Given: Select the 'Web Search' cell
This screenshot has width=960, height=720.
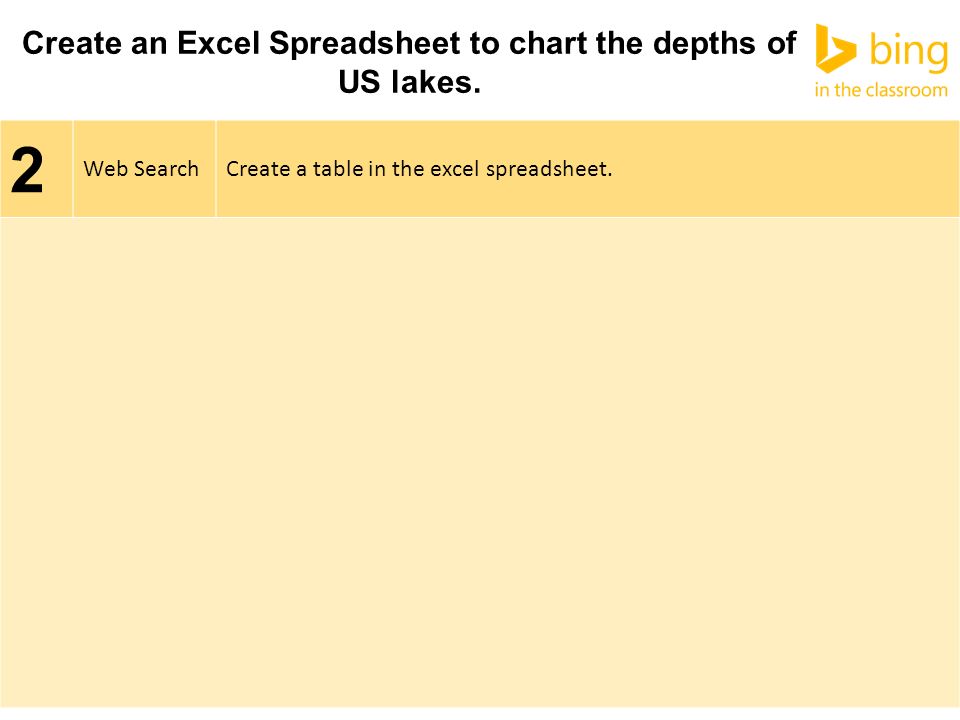Looking at the screenshot, I should (144, 169).
